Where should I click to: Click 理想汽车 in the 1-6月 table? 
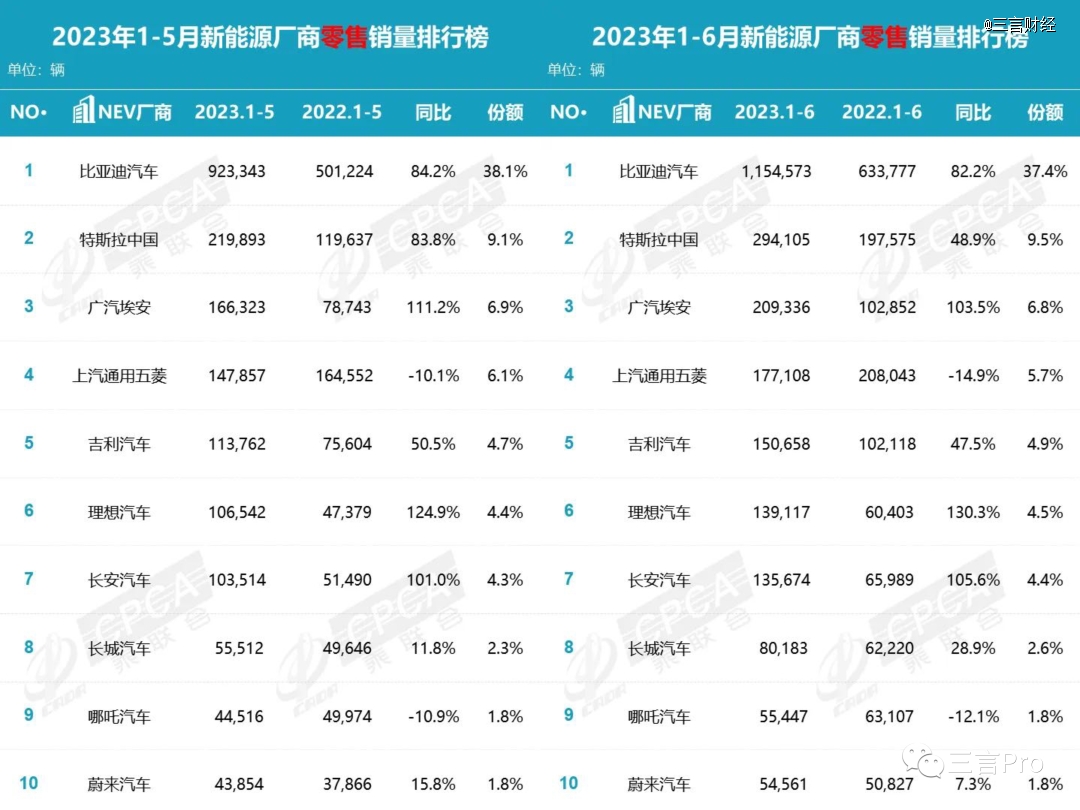click(x=659, y=512)
